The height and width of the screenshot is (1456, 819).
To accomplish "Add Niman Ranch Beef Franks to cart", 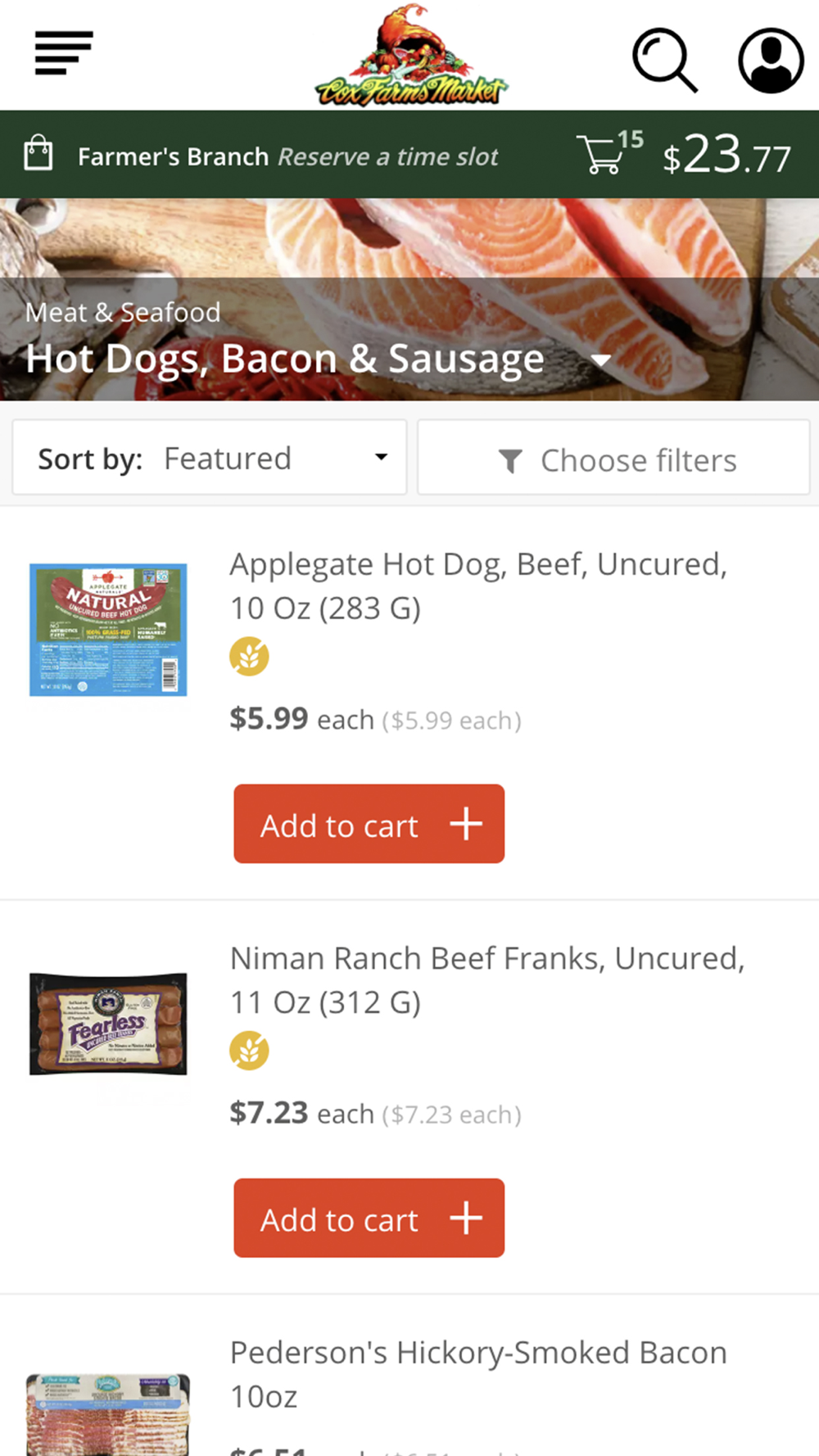I will pos(369,1218).
